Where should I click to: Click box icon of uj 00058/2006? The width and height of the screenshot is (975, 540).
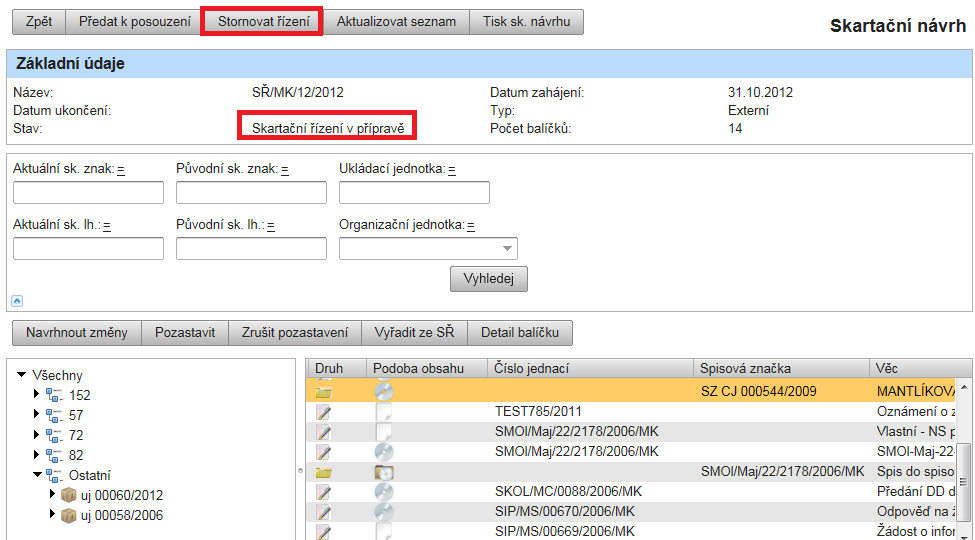pos(68,515)
